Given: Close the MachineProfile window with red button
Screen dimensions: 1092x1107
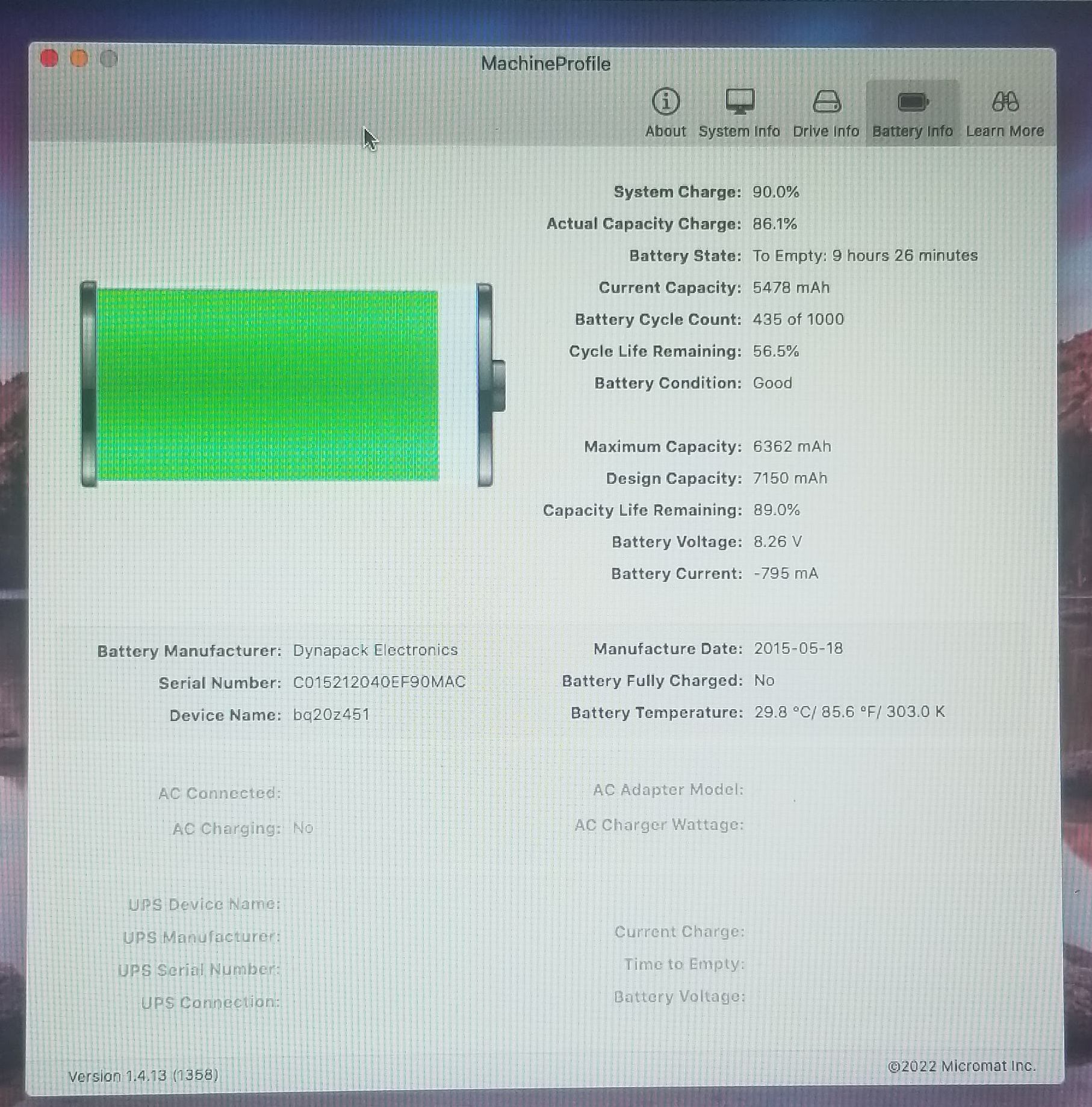Looking at the screenshot, I should [x=49, y=58].
